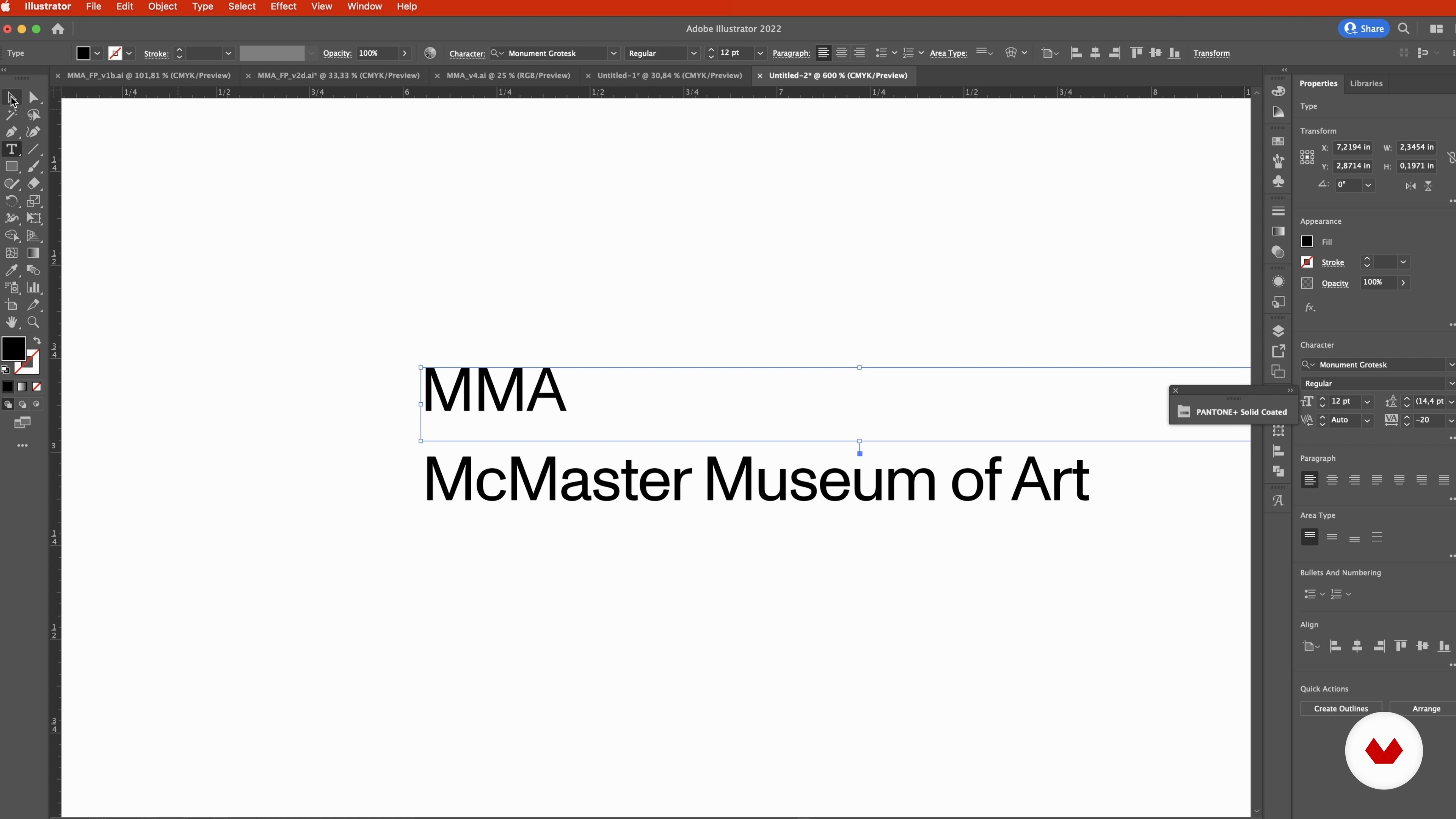
Task: Open the Layers panel icon
Action: coord(1279,331)
